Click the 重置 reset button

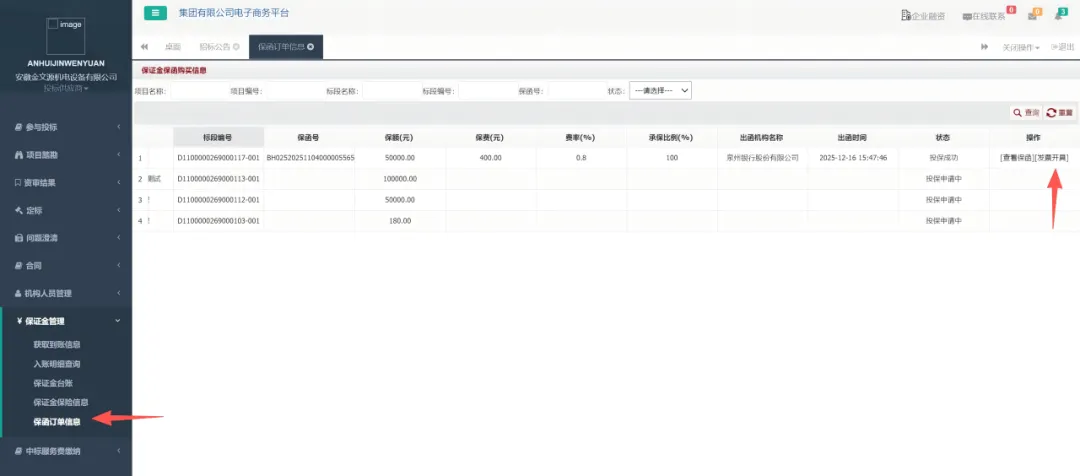(x=1059, y=112)
